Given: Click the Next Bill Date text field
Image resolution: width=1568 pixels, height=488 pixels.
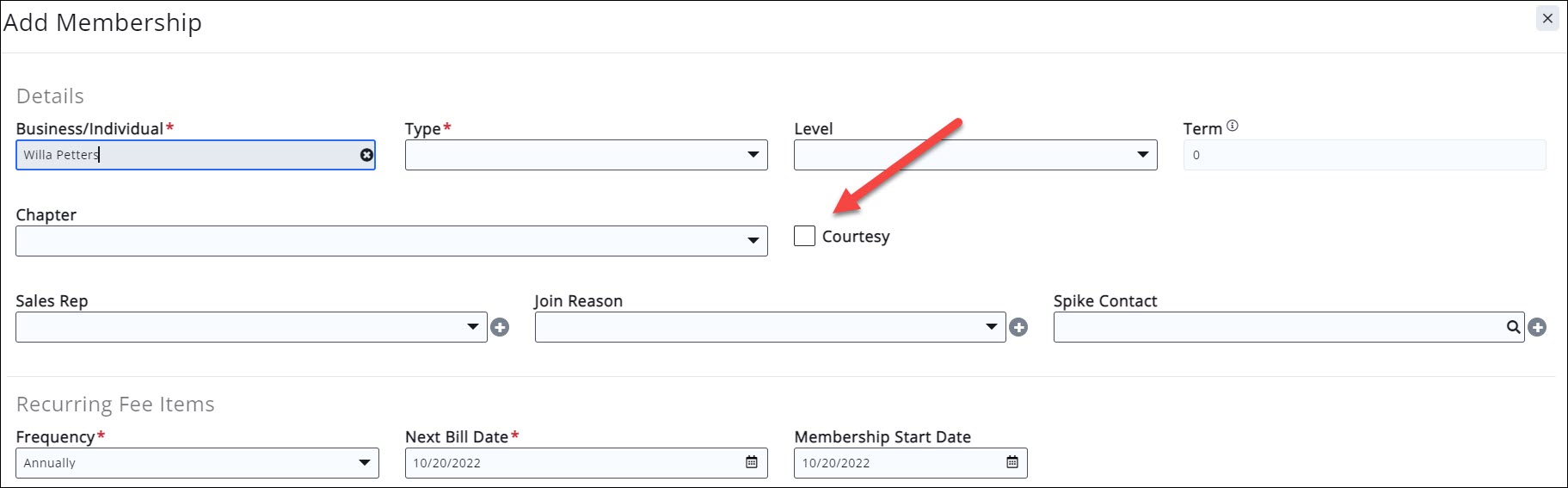Looking at the screenshot, I should (x=572, y=463).
